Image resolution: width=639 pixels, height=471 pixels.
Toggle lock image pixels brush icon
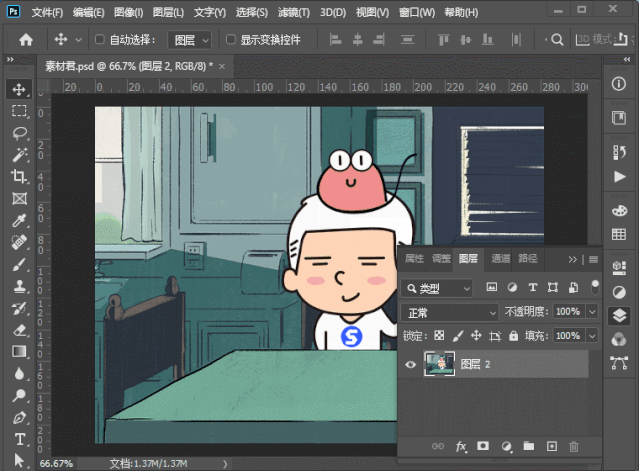coord(458,336)
